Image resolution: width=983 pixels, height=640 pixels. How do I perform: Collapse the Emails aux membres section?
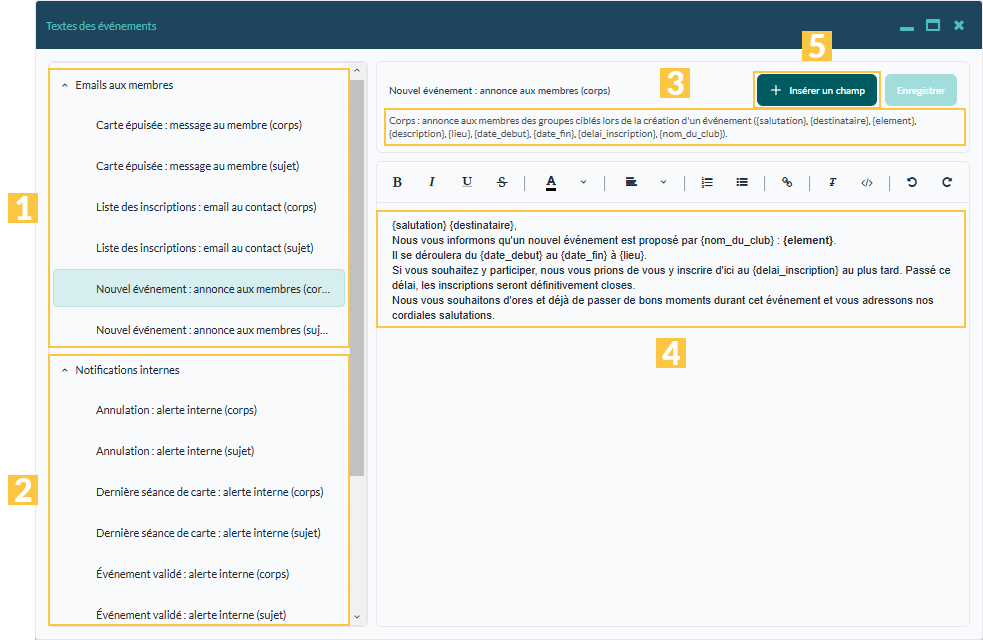click(x=65, y=85)
